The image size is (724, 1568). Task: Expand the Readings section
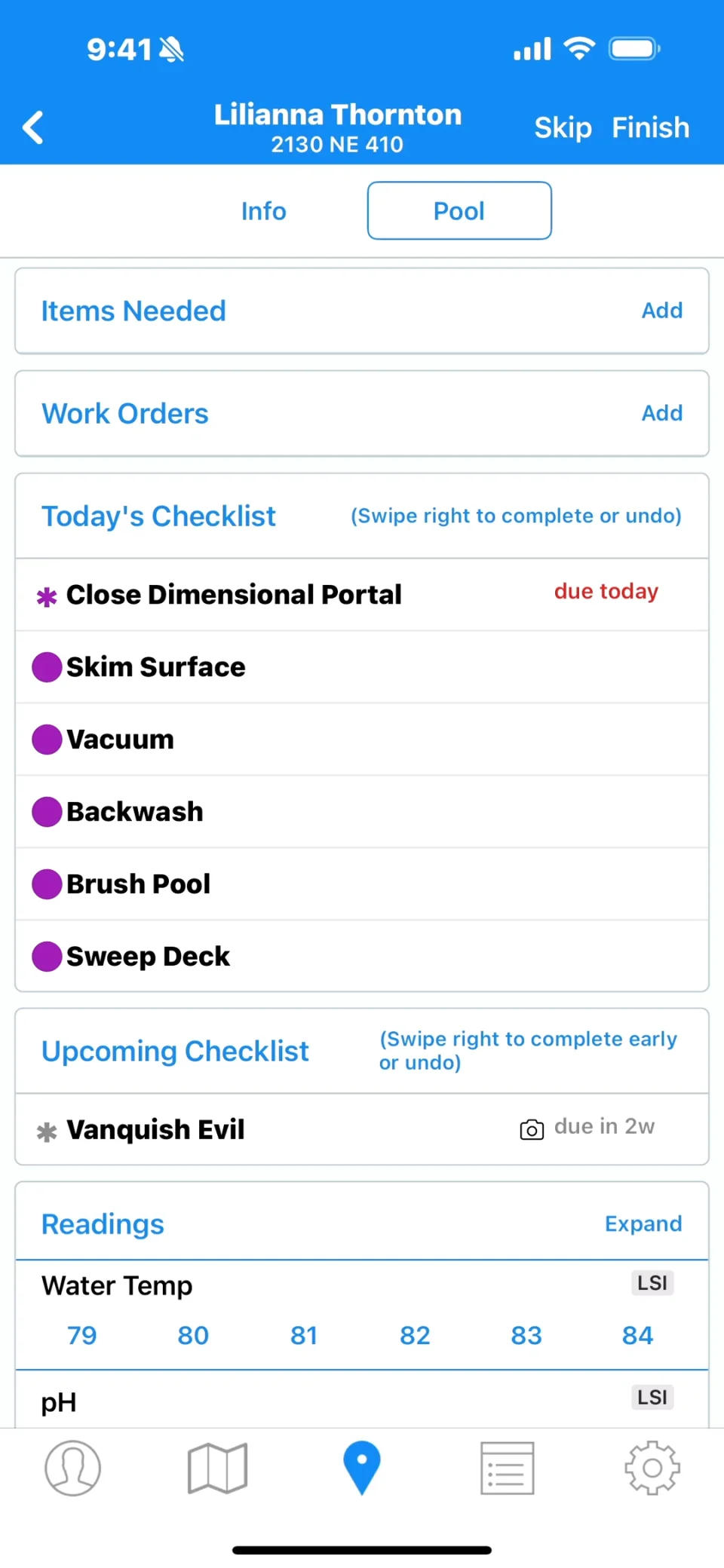(x=643, y=1223)
